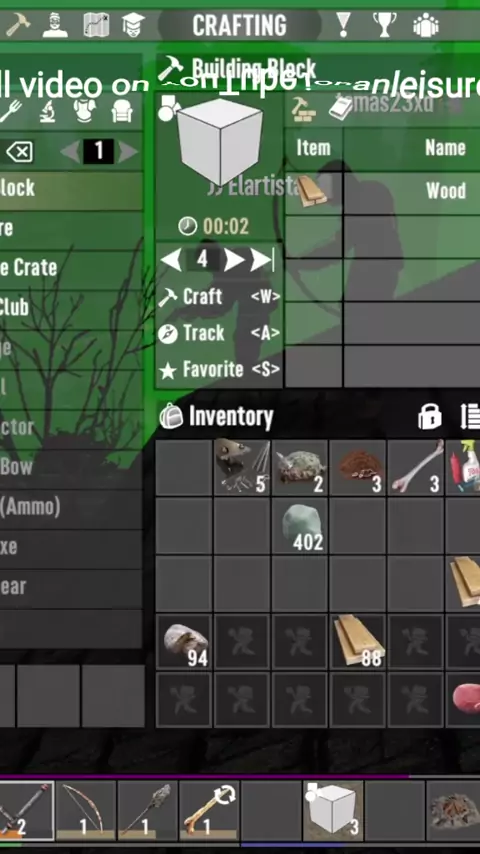Select Bow recipe in the list
The width and height of the screenshot is (480, 854).
(x=71, y=467)
